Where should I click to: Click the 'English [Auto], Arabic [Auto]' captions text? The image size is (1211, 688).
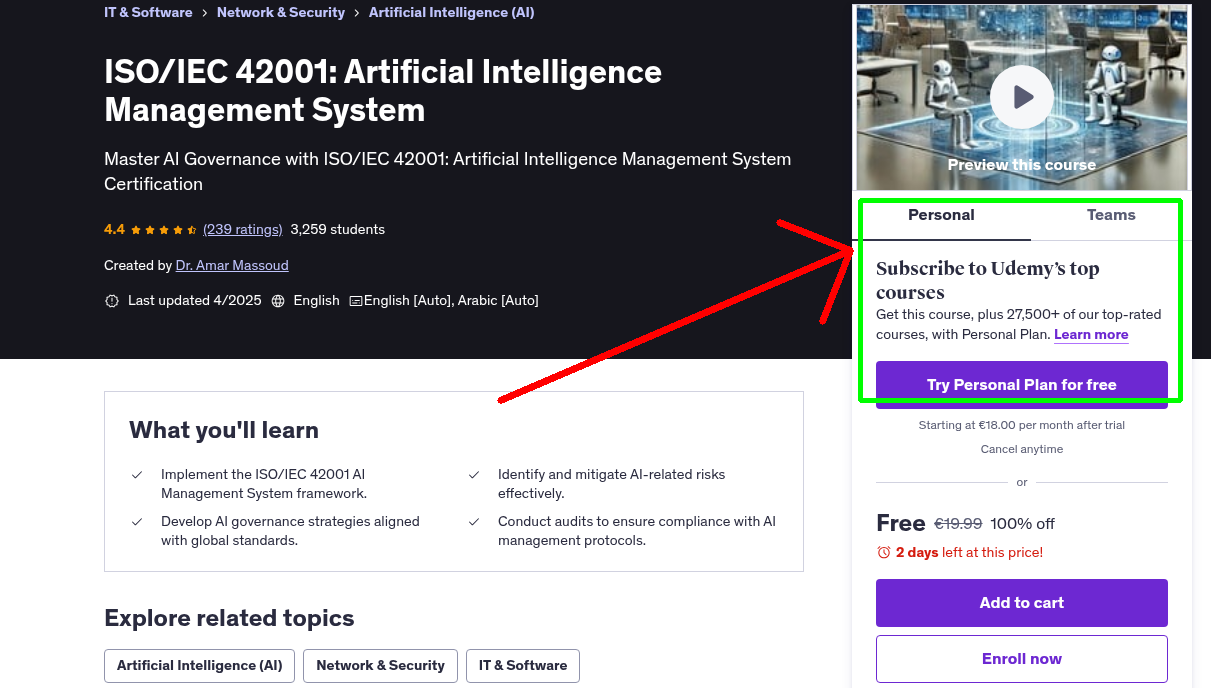click(451, 300)
